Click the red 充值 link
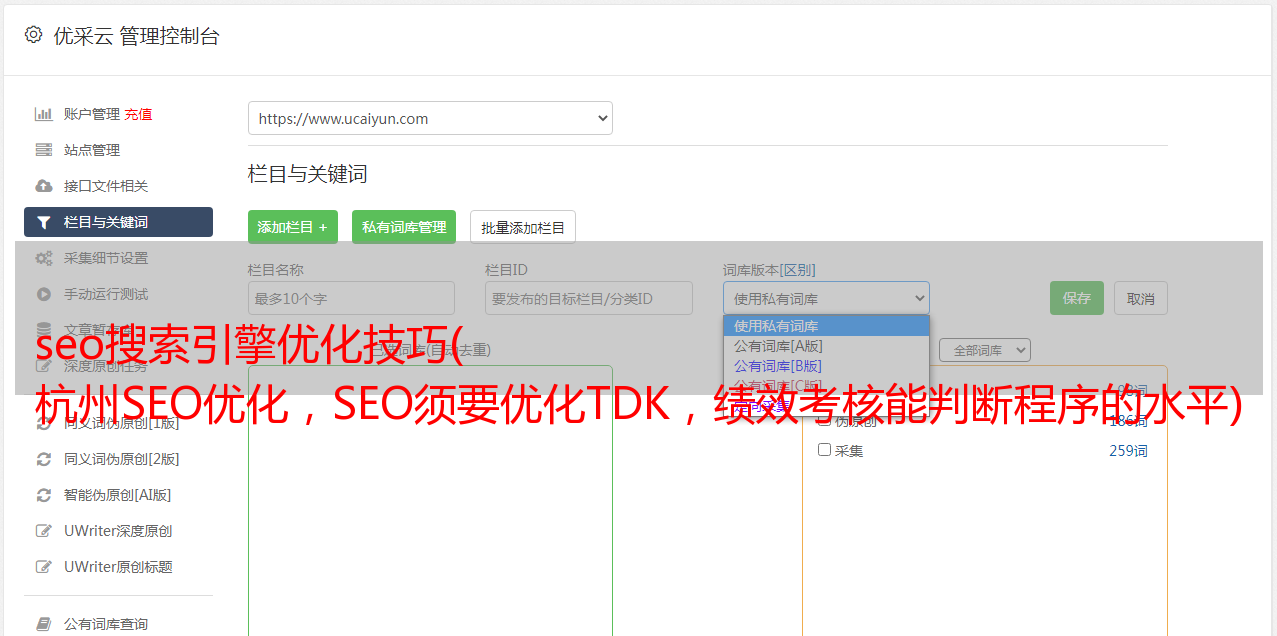The height and width of the screenshot is (636, 1277). (x=138, y=114)
